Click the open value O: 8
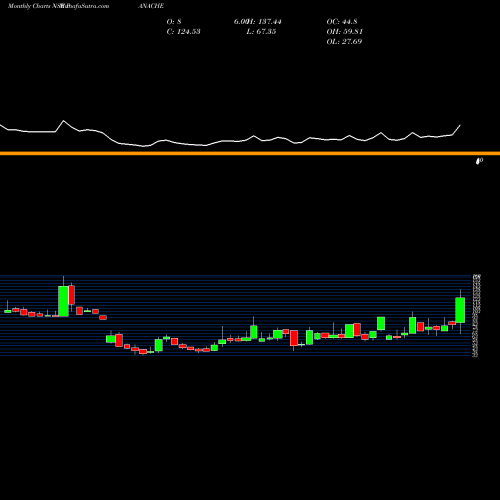 [174, 21]
